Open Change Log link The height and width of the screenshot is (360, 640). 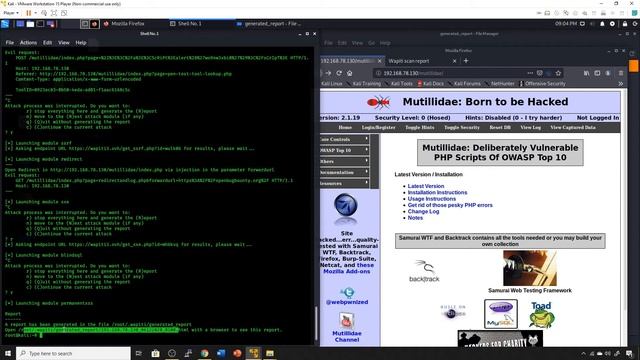tap(423, 211)
